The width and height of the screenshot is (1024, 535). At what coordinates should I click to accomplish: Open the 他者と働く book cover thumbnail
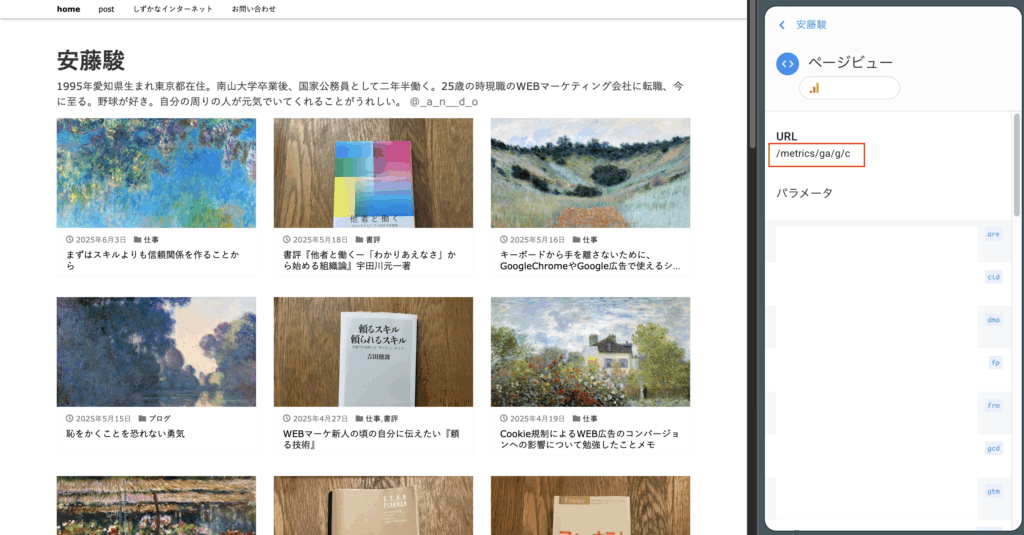coord(373,173)
